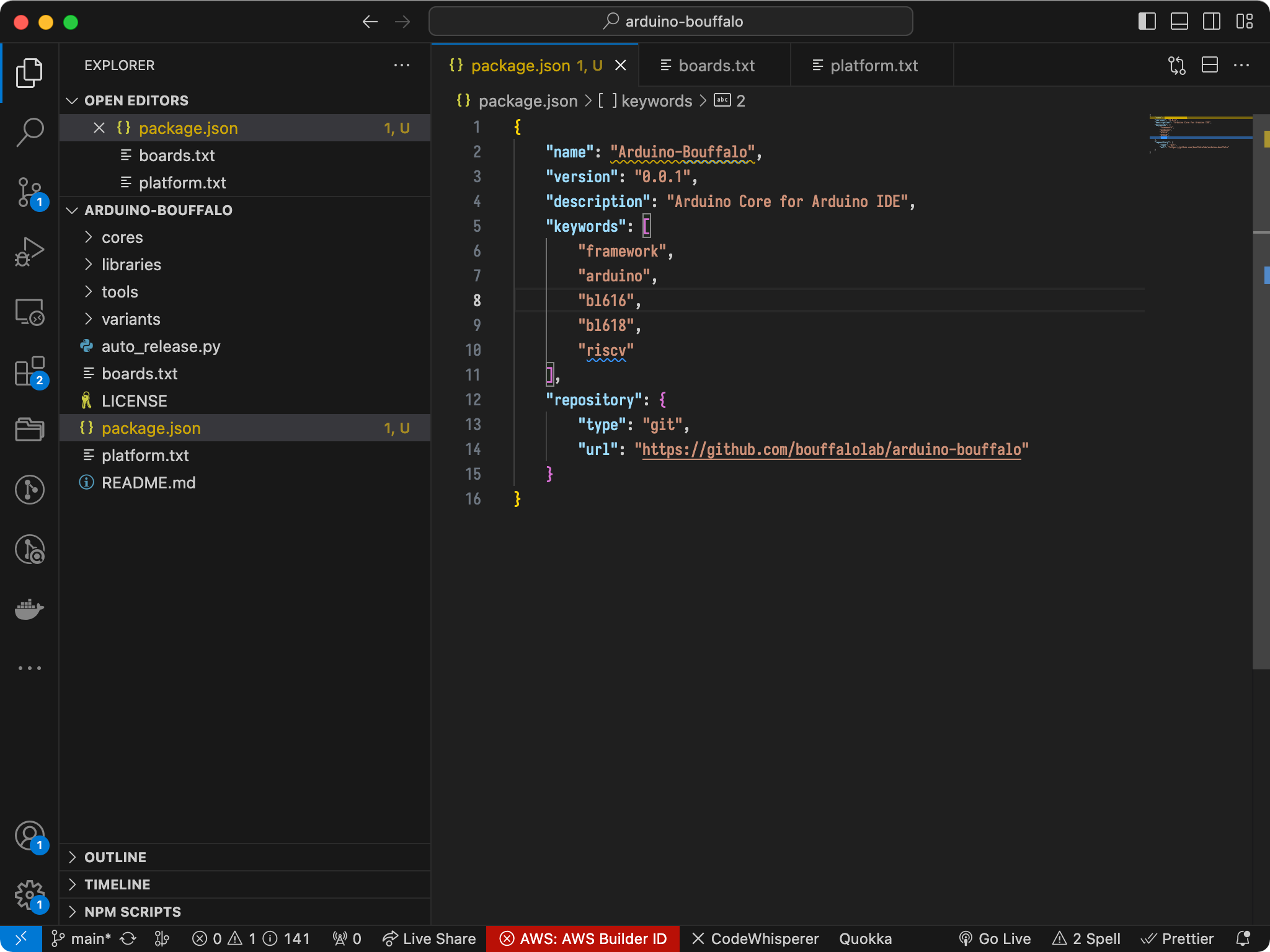Click the Prettier status item
This screenshot has height=952, width=1270.
click(x=1177, y=939)
